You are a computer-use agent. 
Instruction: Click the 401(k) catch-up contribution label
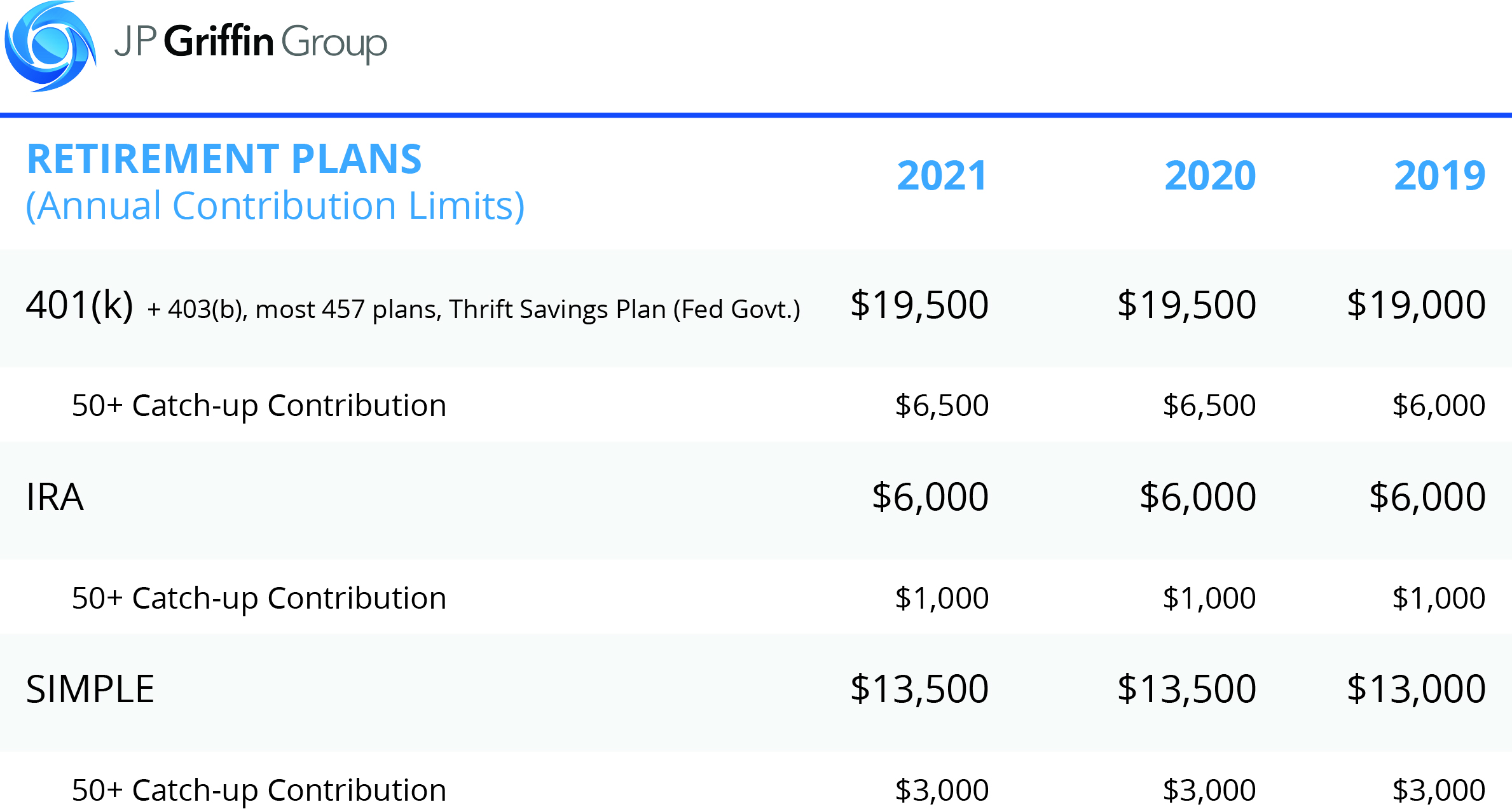tap(259, 406)
